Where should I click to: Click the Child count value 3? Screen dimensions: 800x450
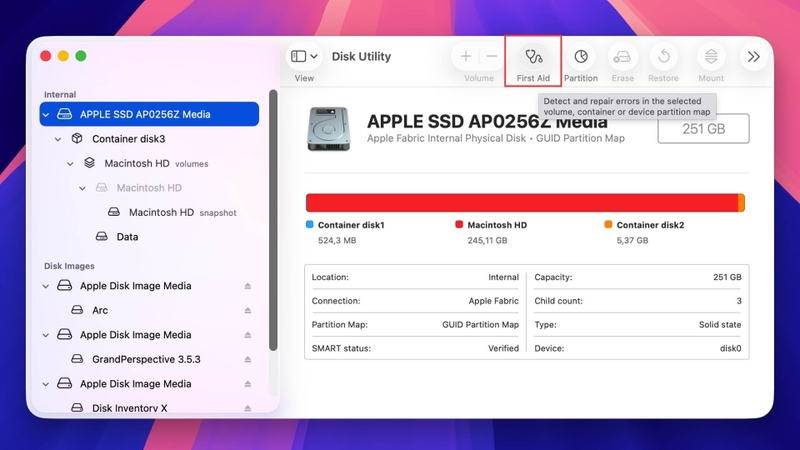pyautogui.click(x=739, y=301)
